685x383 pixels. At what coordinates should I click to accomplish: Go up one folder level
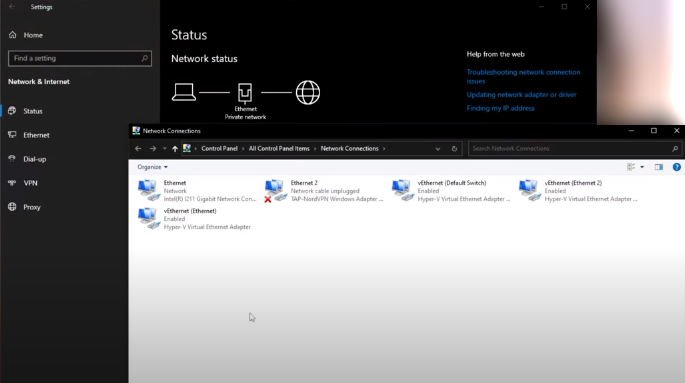[175, 148]
